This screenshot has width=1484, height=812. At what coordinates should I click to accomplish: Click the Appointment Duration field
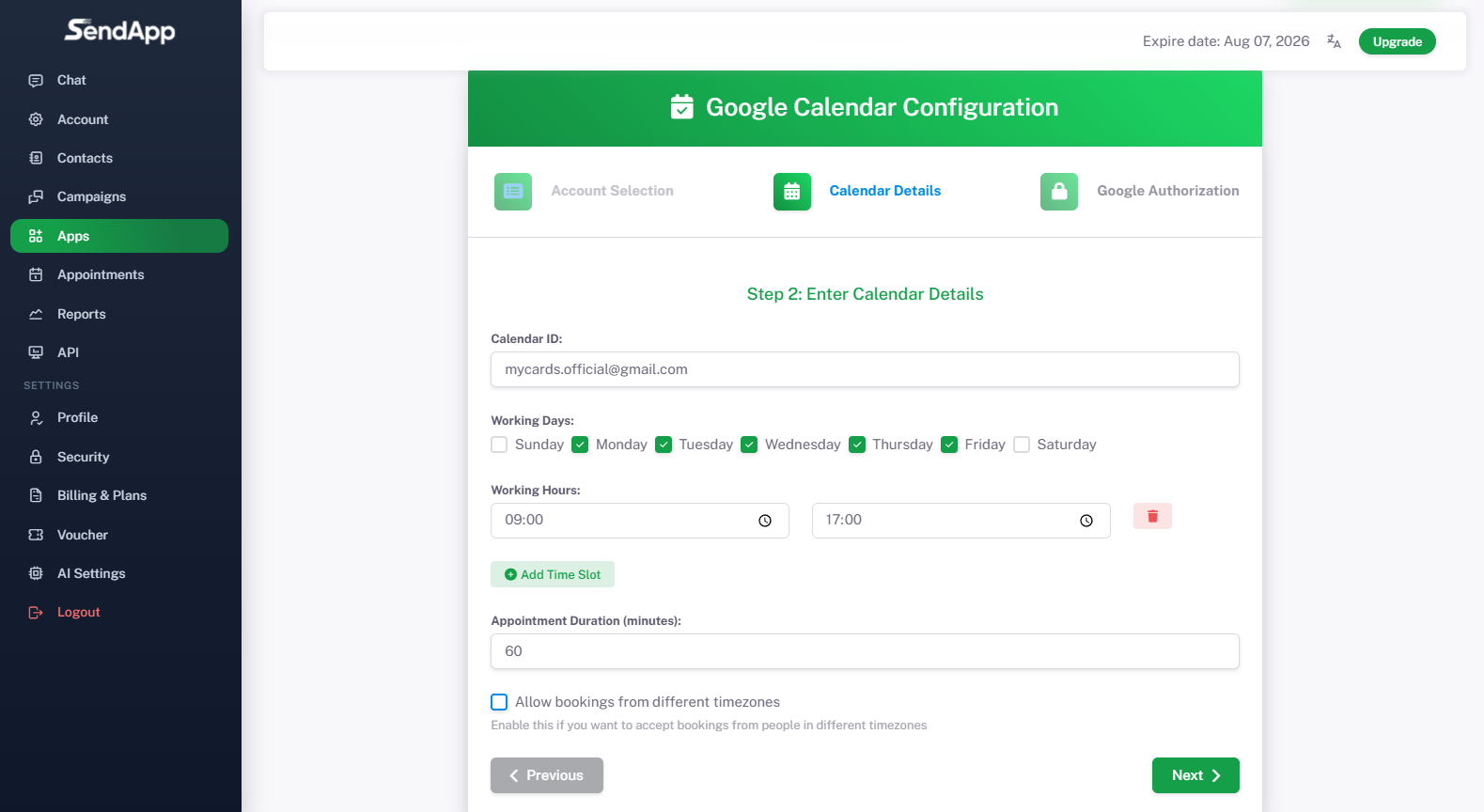click(x=865, y=651)
